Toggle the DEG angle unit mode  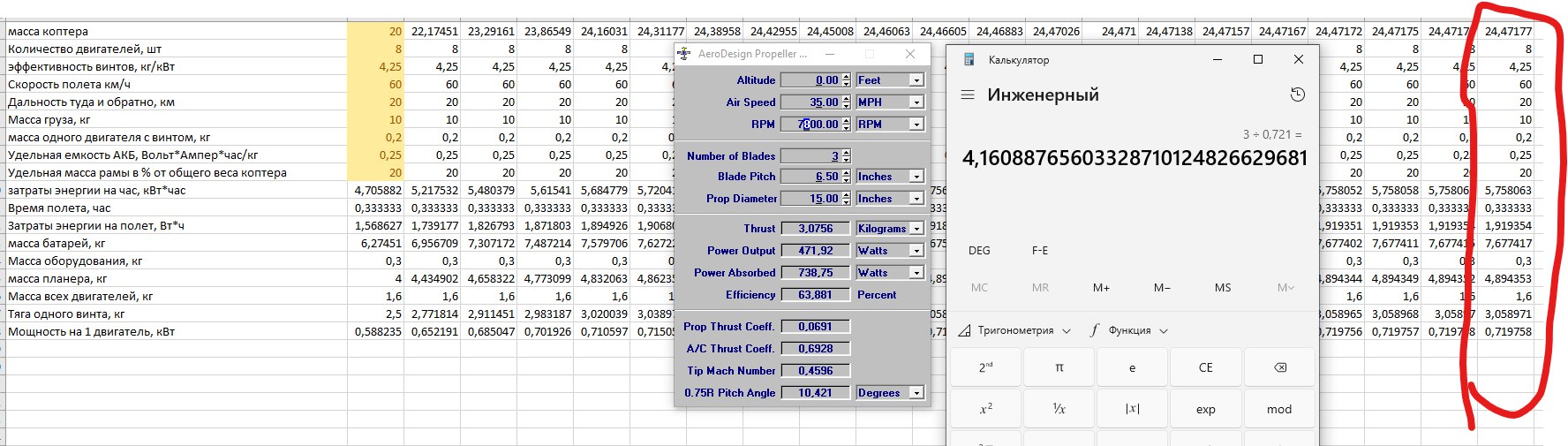click(x=979, y=250)
